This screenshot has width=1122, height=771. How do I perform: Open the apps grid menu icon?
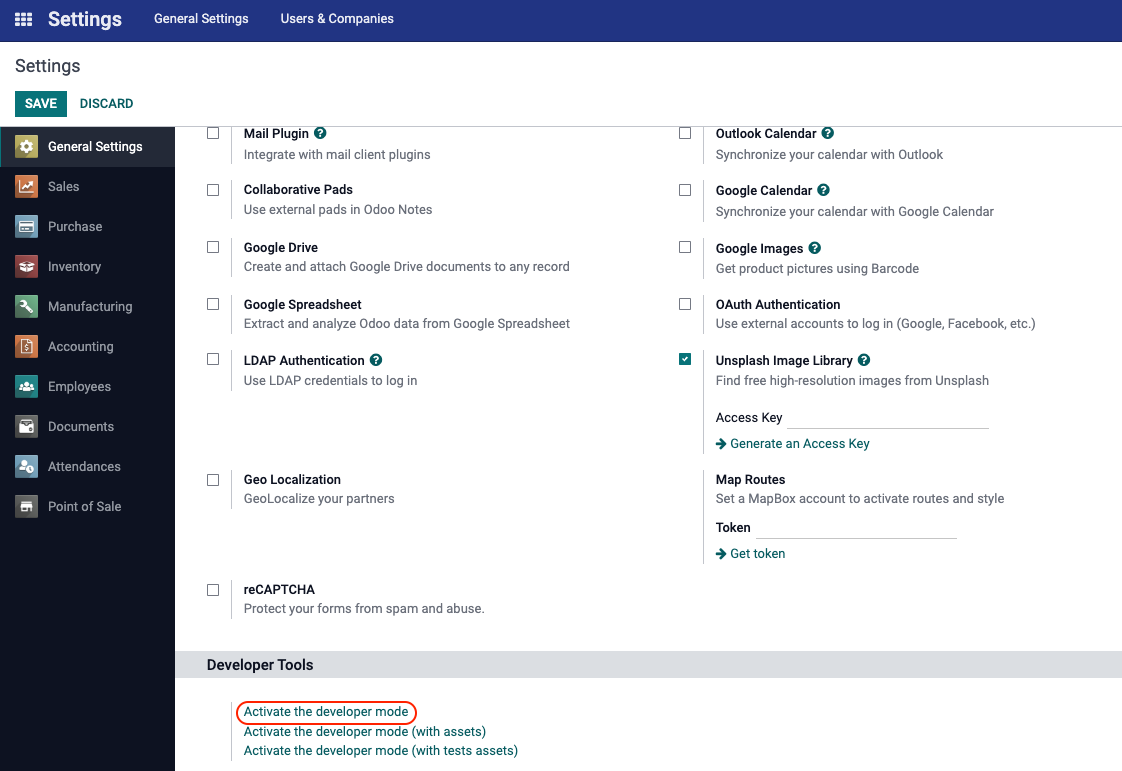(x=23, y=19)
